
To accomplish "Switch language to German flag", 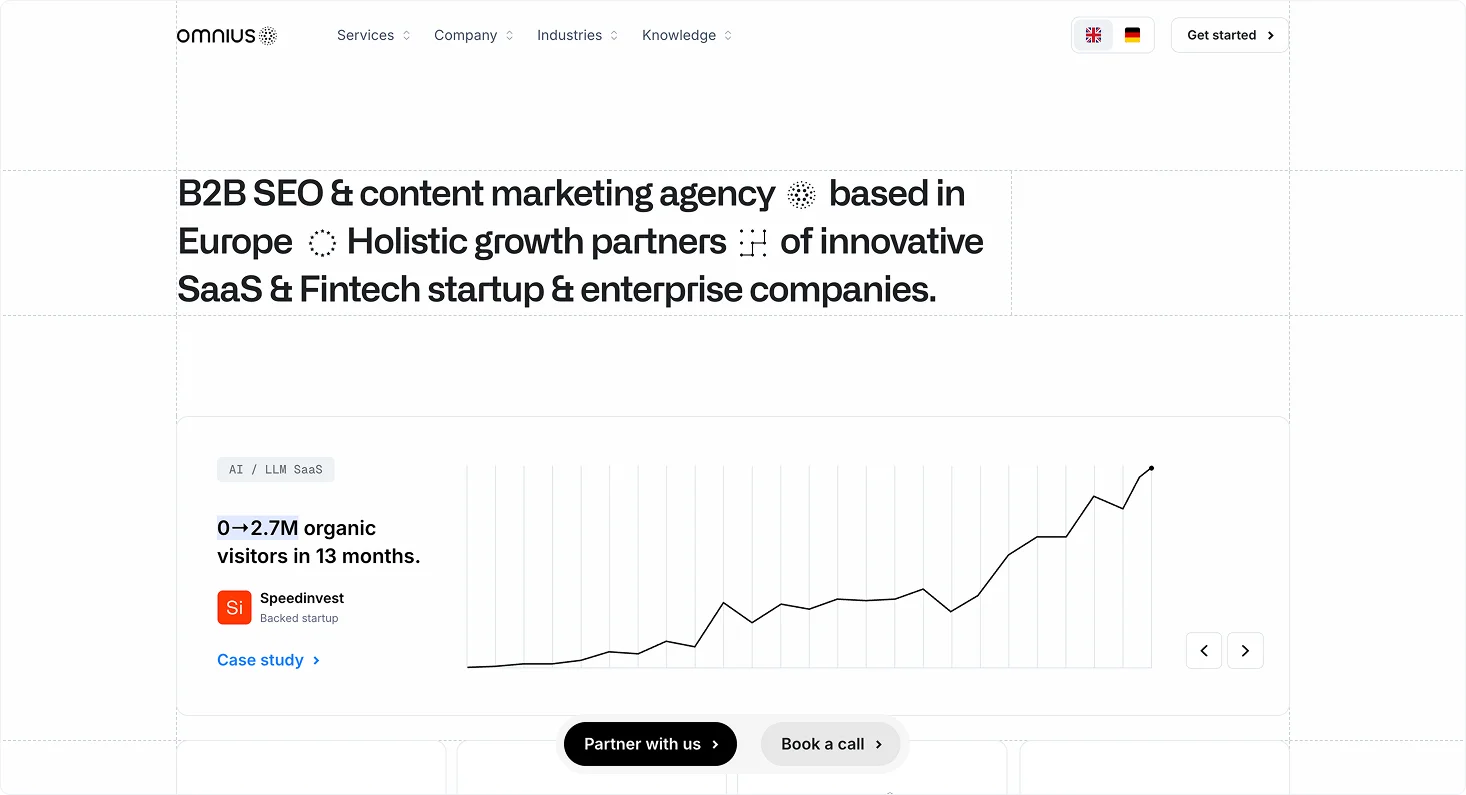I will (x=1132, y=35).
